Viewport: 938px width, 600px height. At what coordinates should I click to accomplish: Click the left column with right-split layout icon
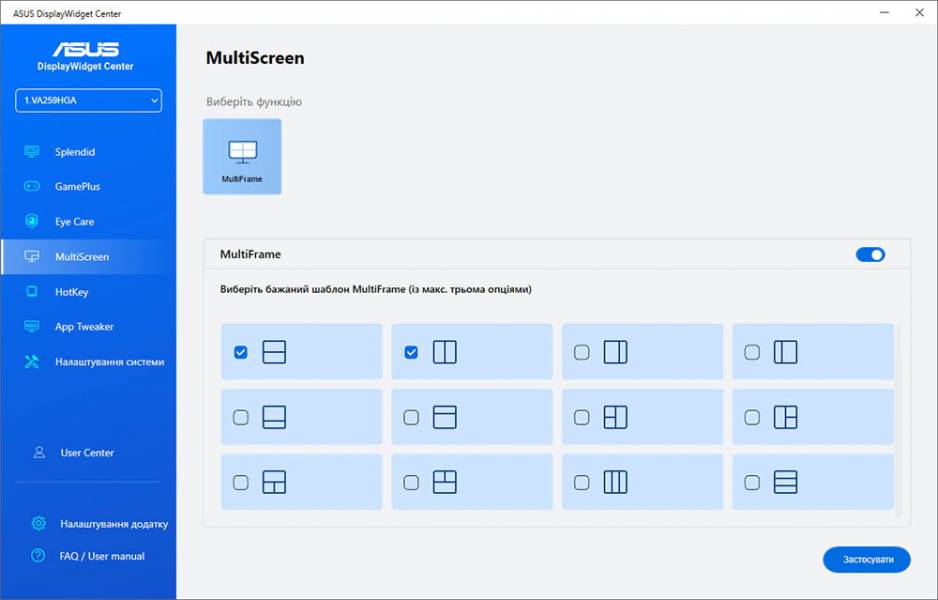[785, 417]
